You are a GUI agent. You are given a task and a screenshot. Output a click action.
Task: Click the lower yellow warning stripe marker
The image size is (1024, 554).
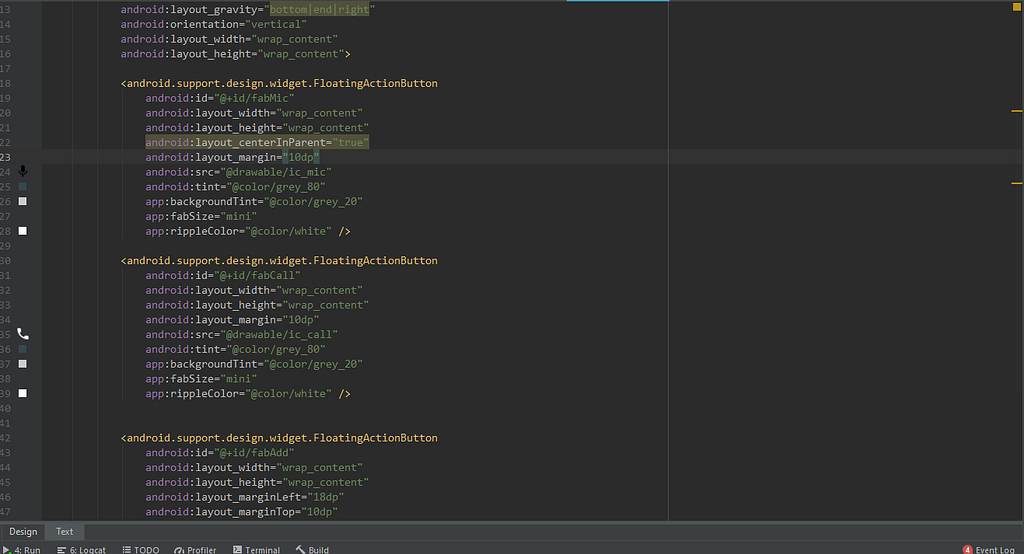pyautogui.click(x=1017, y=183)
